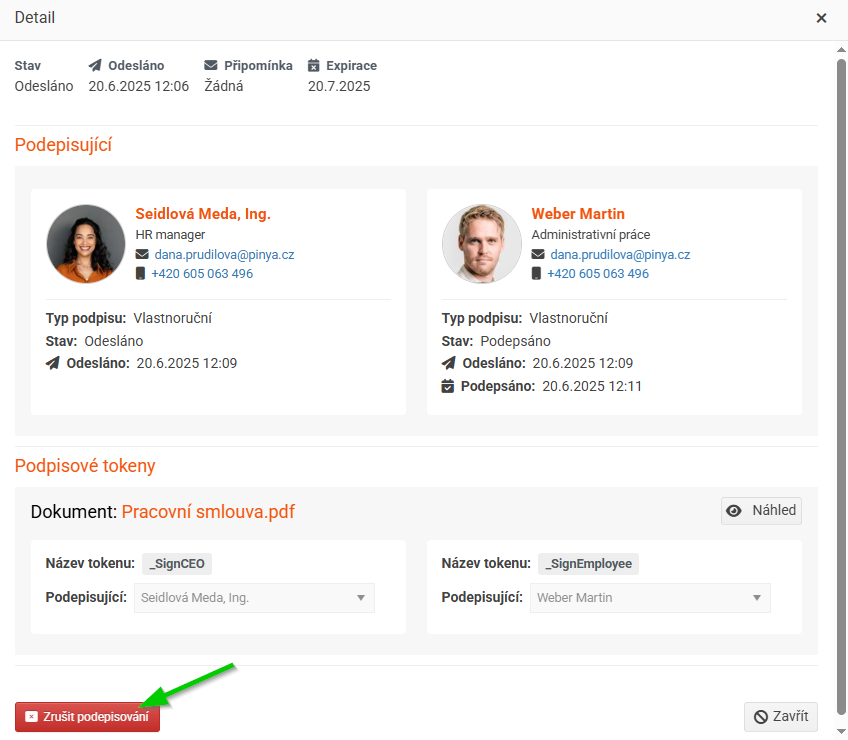848x740 pixels.
Task: Click email link under Weber Martin
Action: (620, 254)
